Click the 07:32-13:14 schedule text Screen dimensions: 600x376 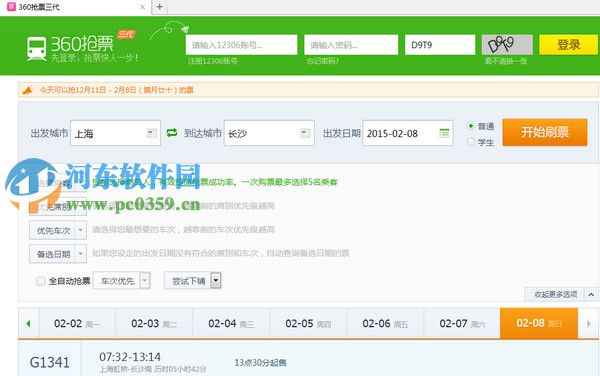coord(130,357)
